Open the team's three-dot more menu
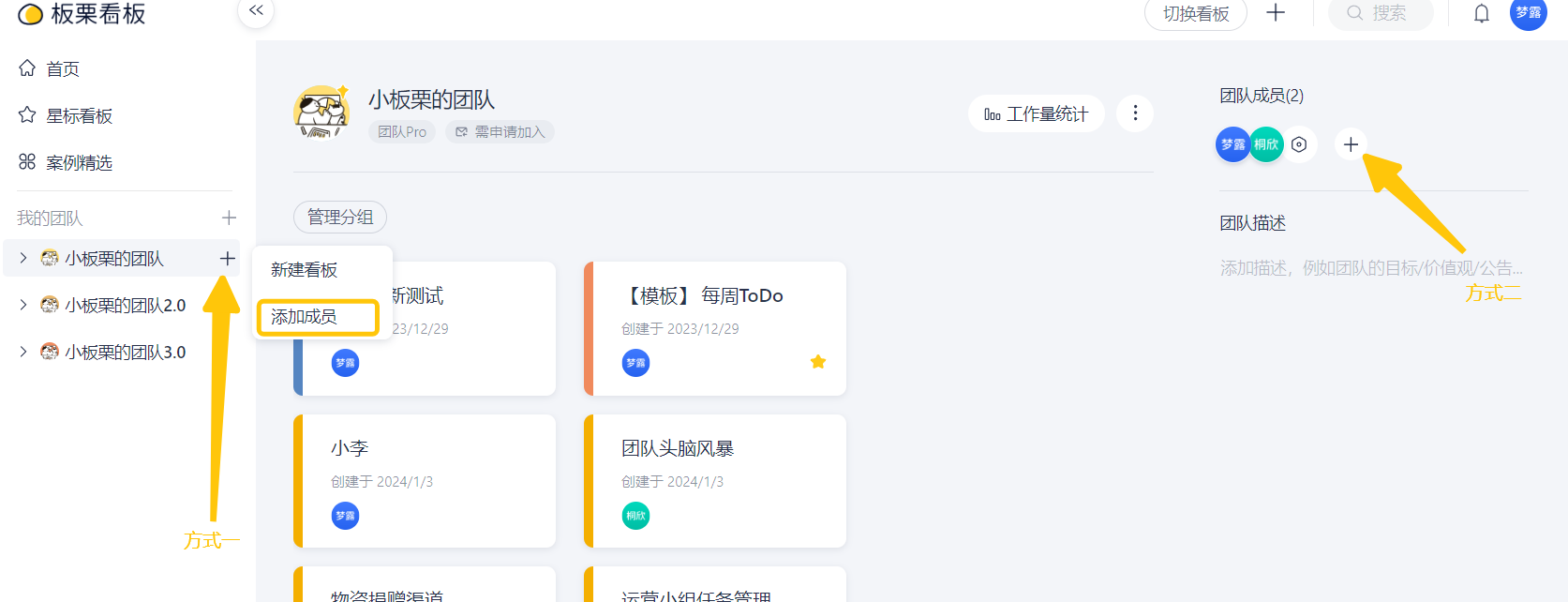1568x602 pixels. coord(1135,113)
